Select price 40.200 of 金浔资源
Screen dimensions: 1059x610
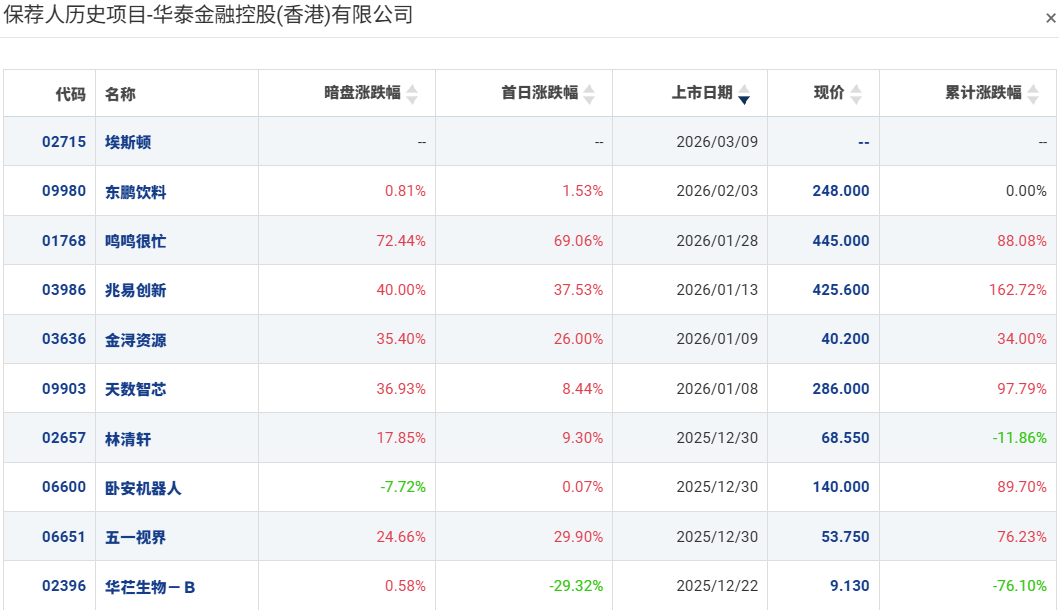(845, 339)
